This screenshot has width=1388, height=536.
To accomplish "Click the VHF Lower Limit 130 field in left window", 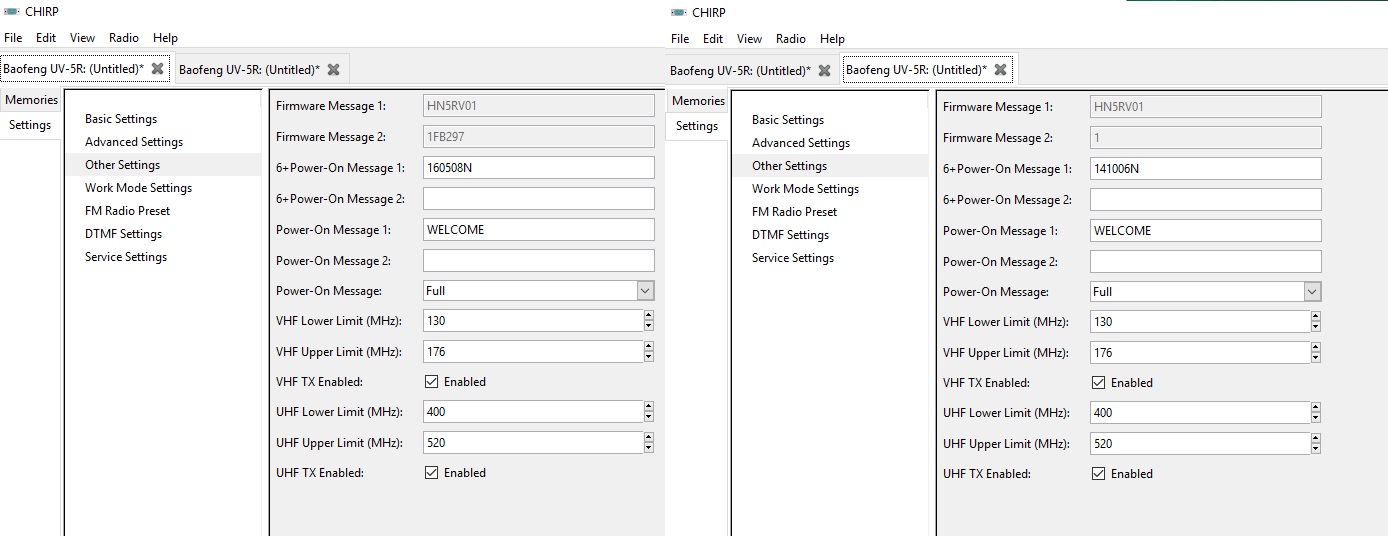I will coord(532,321).
